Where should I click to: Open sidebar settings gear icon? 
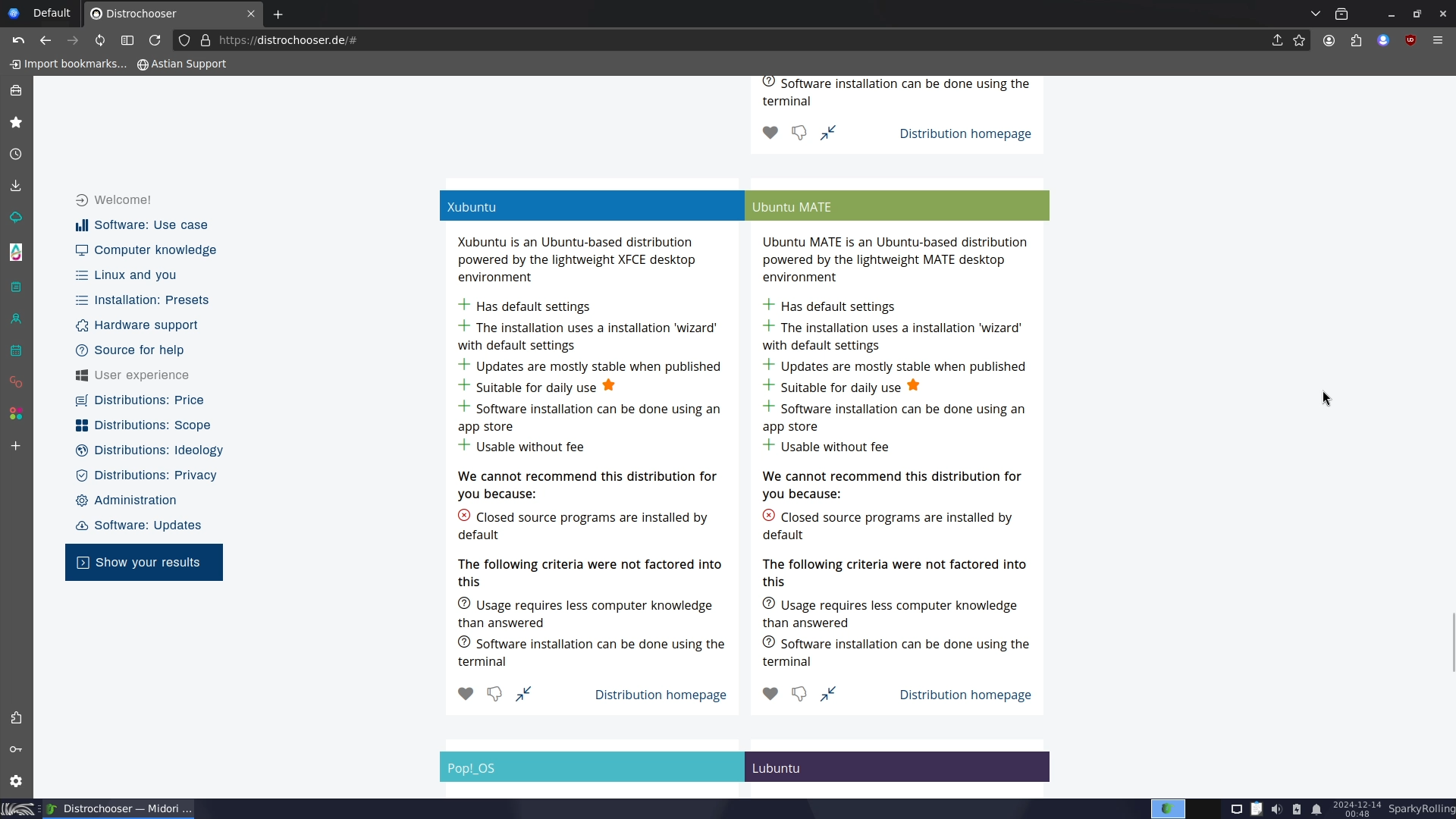click(16, 781)
